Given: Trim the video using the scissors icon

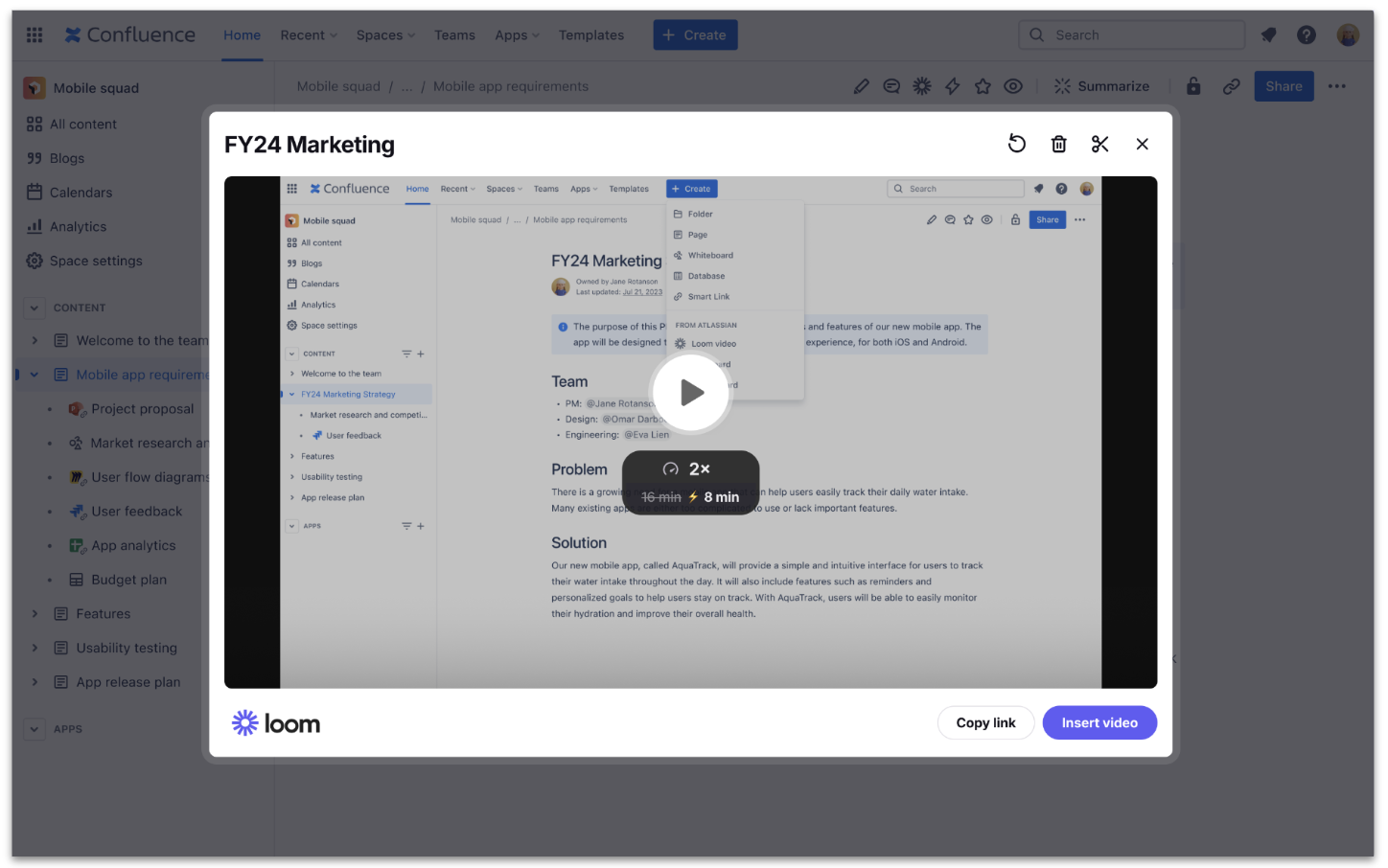Looking at the screenshot, I should point(1099,143).
